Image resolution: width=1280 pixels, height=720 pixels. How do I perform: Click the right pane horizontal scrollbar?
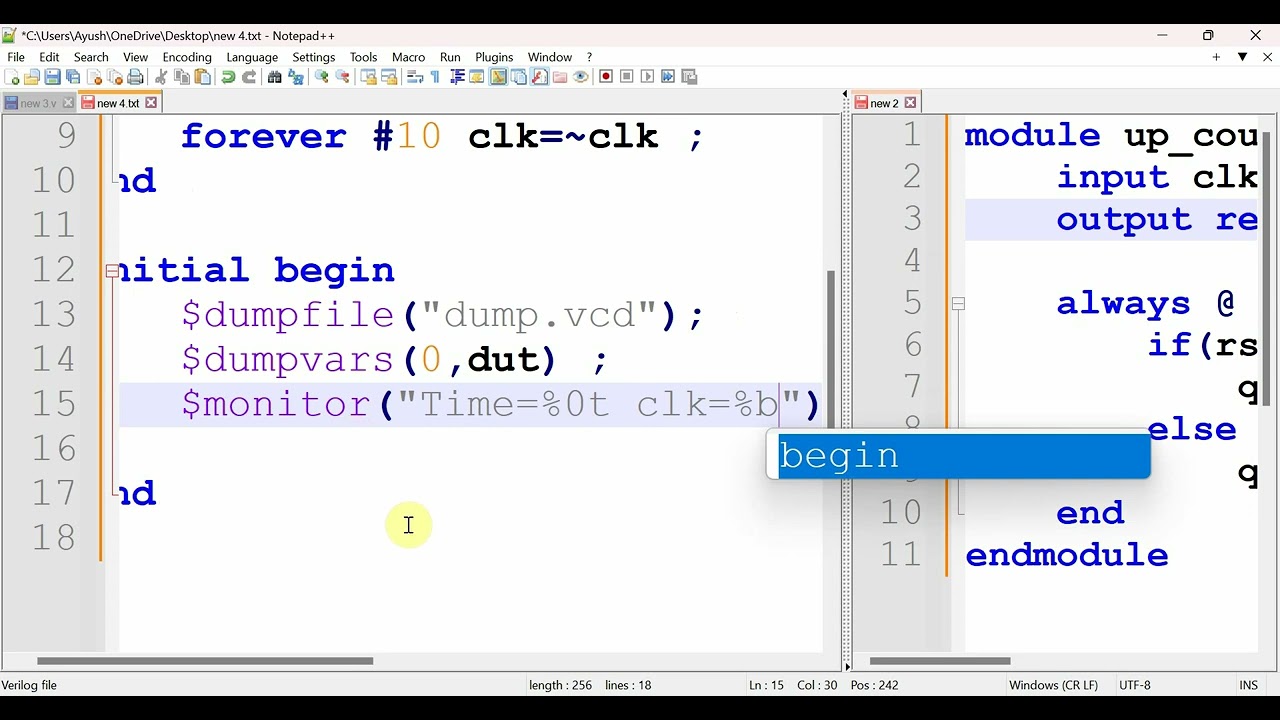940,661
